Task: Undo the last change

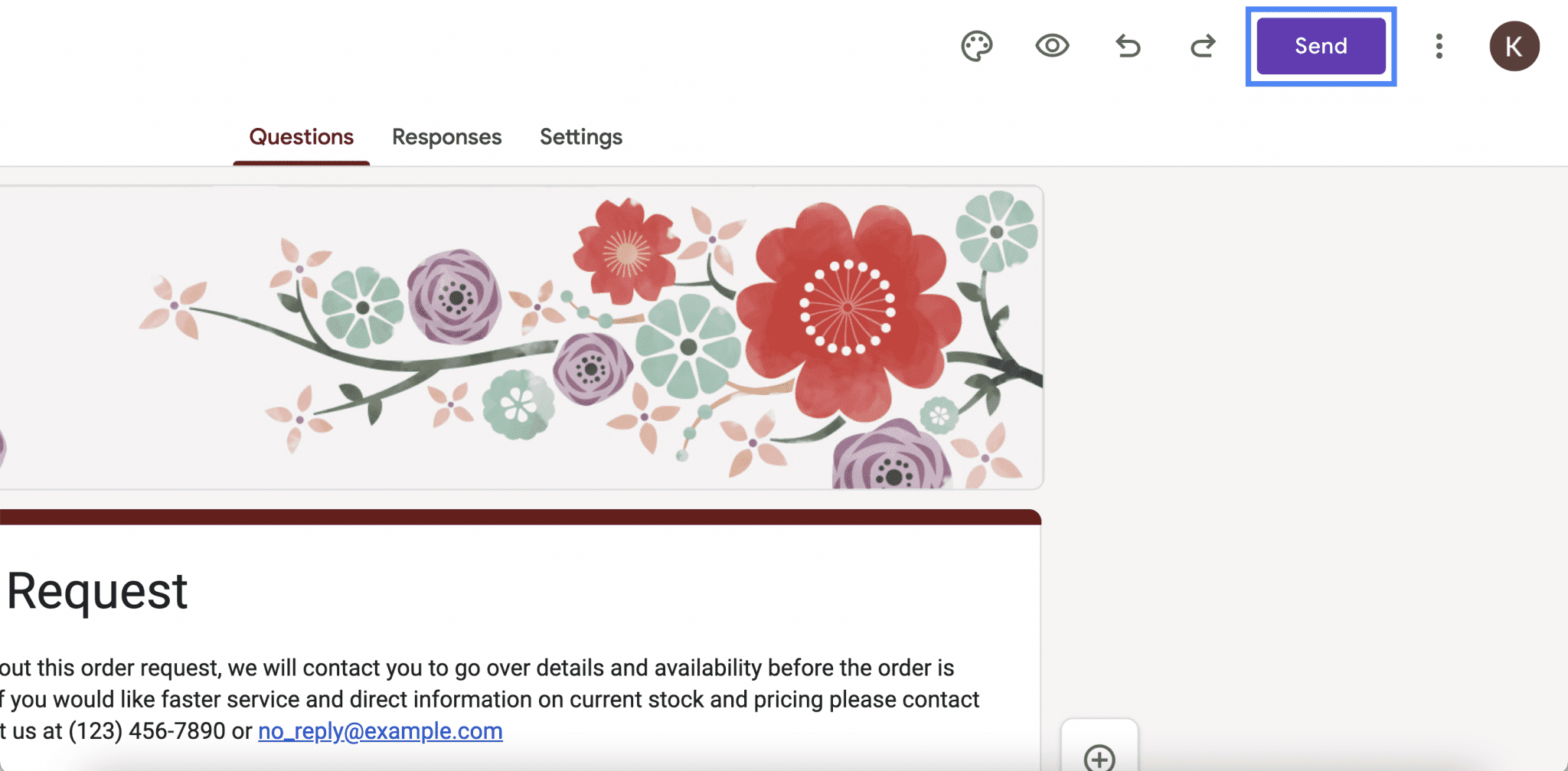Action: click(1128, 46)
